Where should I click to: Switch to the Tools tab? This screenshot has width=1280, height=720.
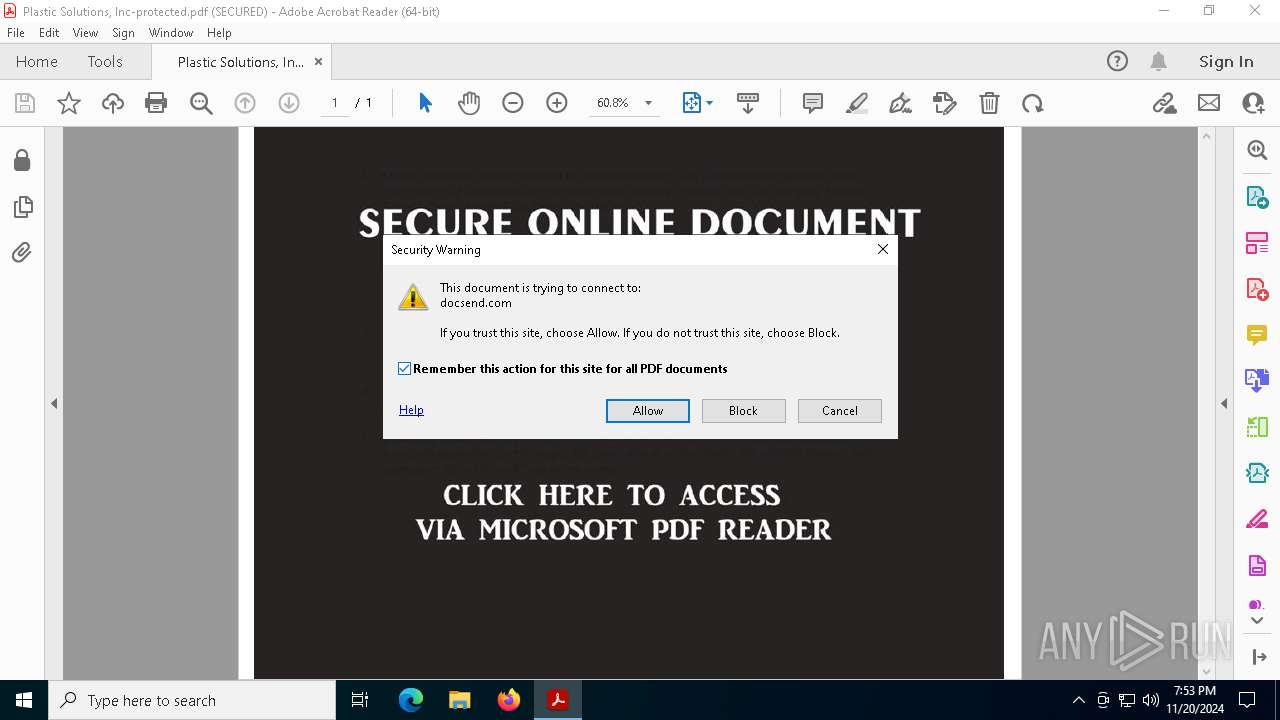click(x=105, y=61)
